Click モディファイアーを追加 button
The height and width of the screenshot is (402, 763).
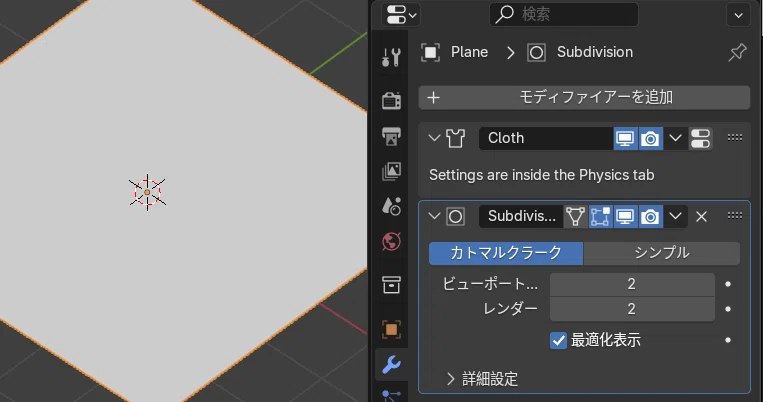coord(584,97)
